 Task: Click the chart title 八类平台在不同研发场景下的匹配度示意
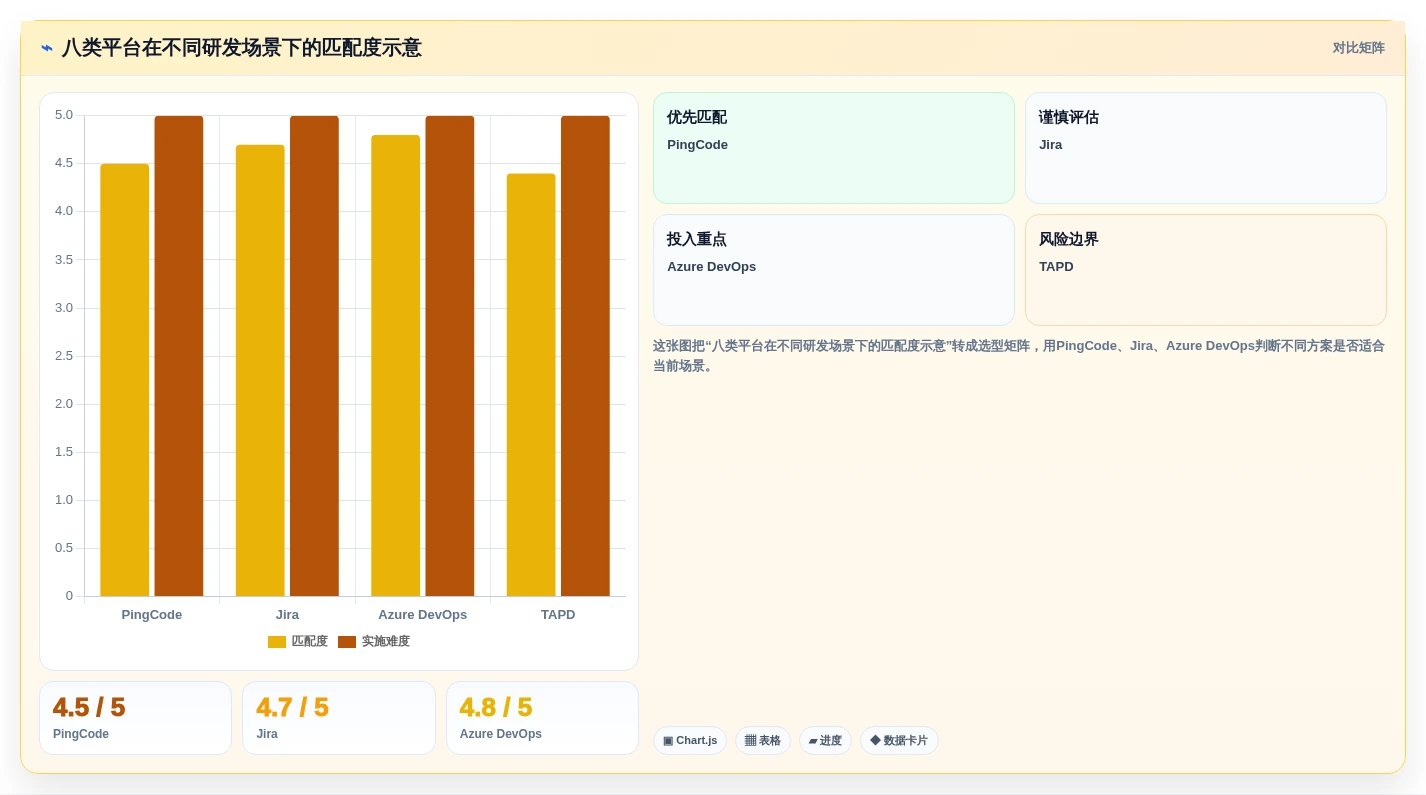(x=242, y=48)
